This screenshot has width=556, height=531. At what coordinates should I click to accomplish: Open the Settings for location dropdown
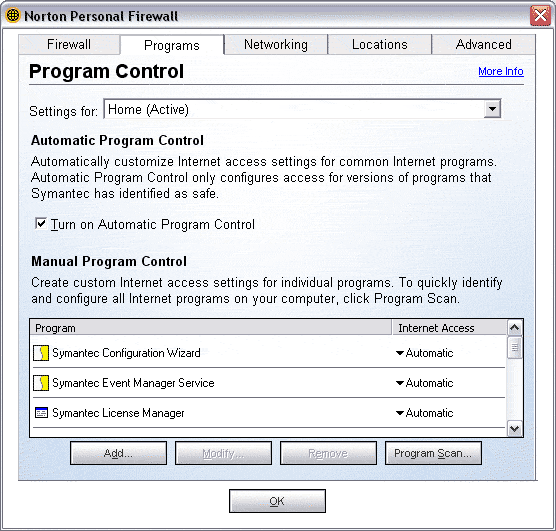point(492,109)
